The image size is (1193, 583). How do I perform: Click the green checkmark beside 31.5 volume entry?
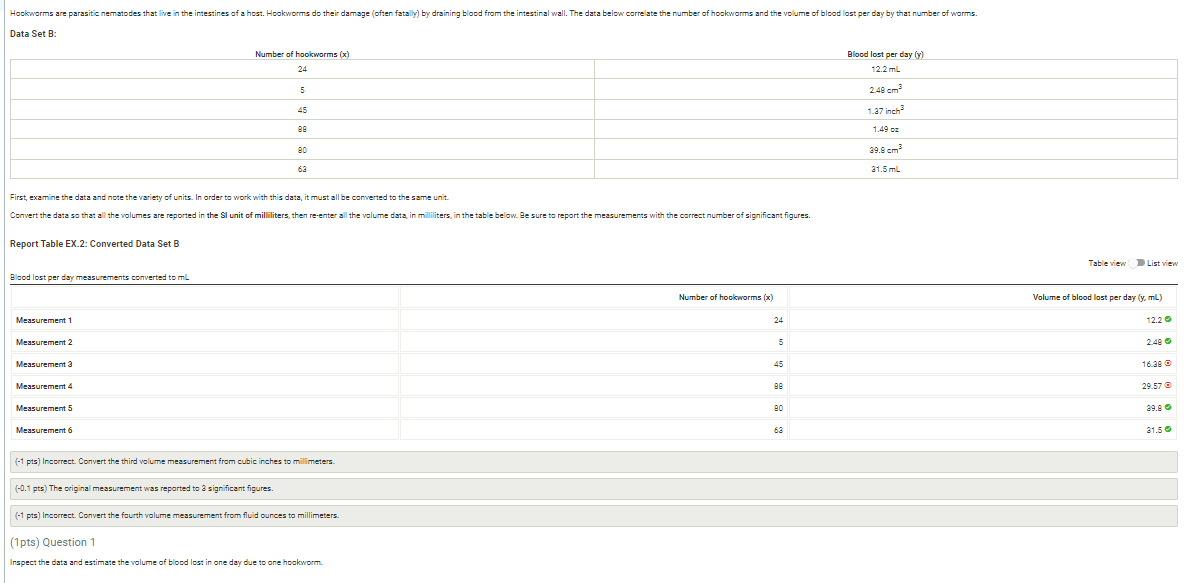point(1168,430)
